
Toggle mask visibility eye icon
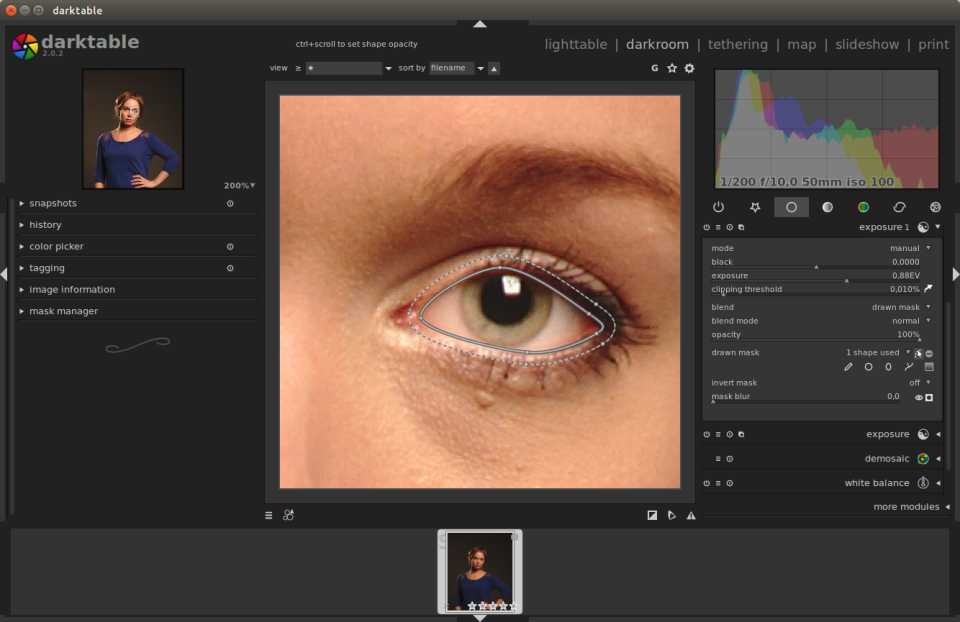pyautogui.click(x=918, y=397)
